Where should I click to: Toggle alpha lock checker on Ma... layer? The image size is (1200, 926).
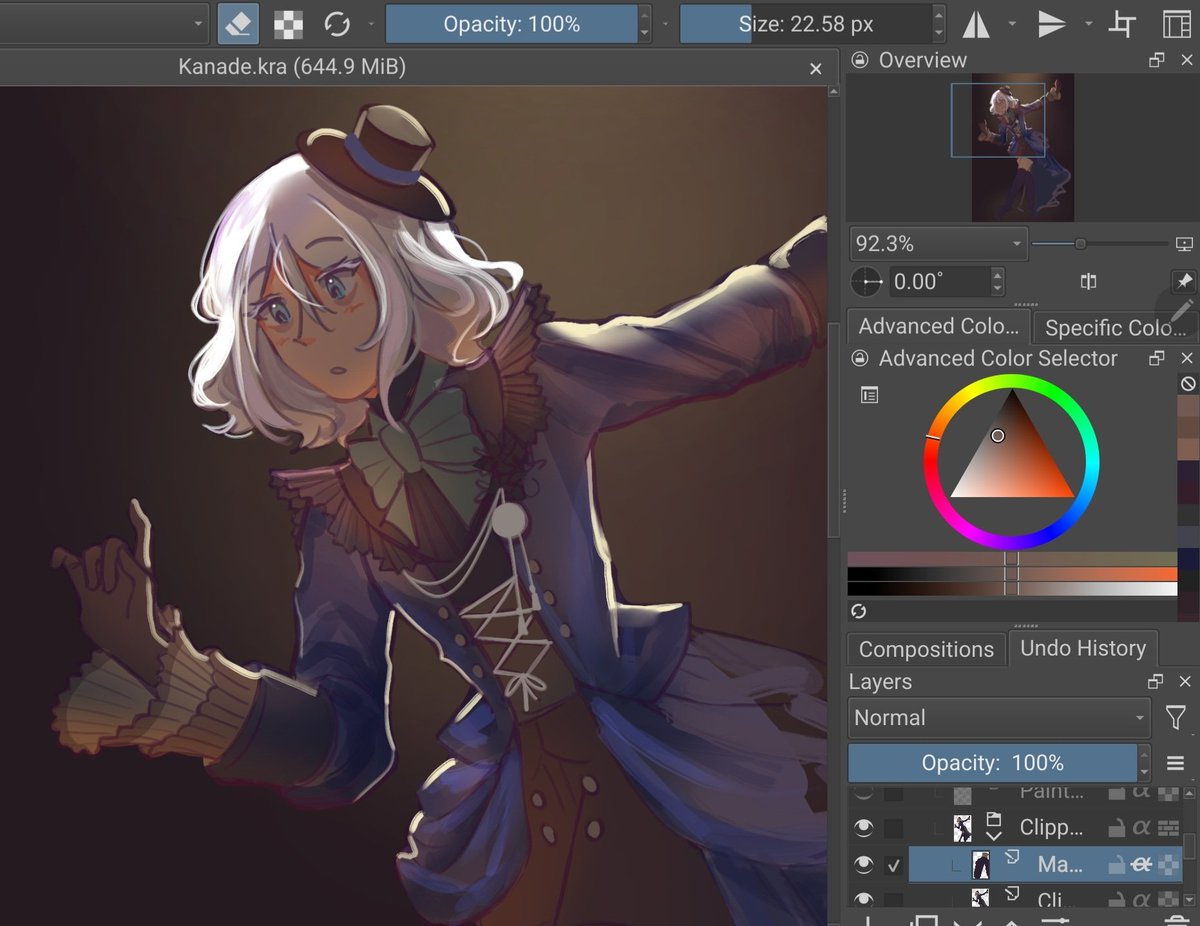[x=1167, y=865]
